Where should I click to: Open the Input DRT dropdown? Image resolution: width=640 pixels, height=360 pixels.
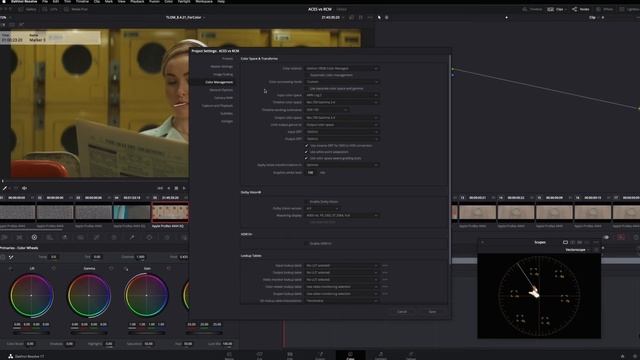click(x=342, y=132)
